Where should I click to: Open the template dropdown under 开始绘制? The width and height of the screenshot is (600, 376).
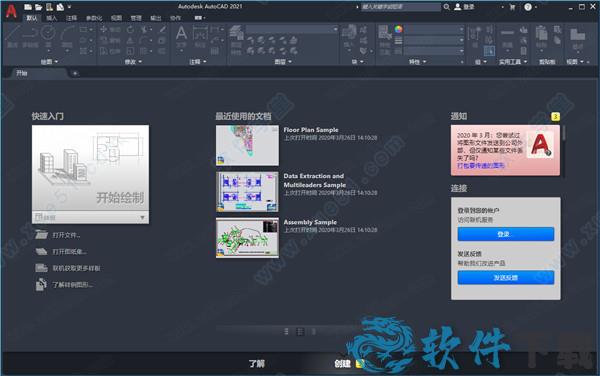coord(142,217)
